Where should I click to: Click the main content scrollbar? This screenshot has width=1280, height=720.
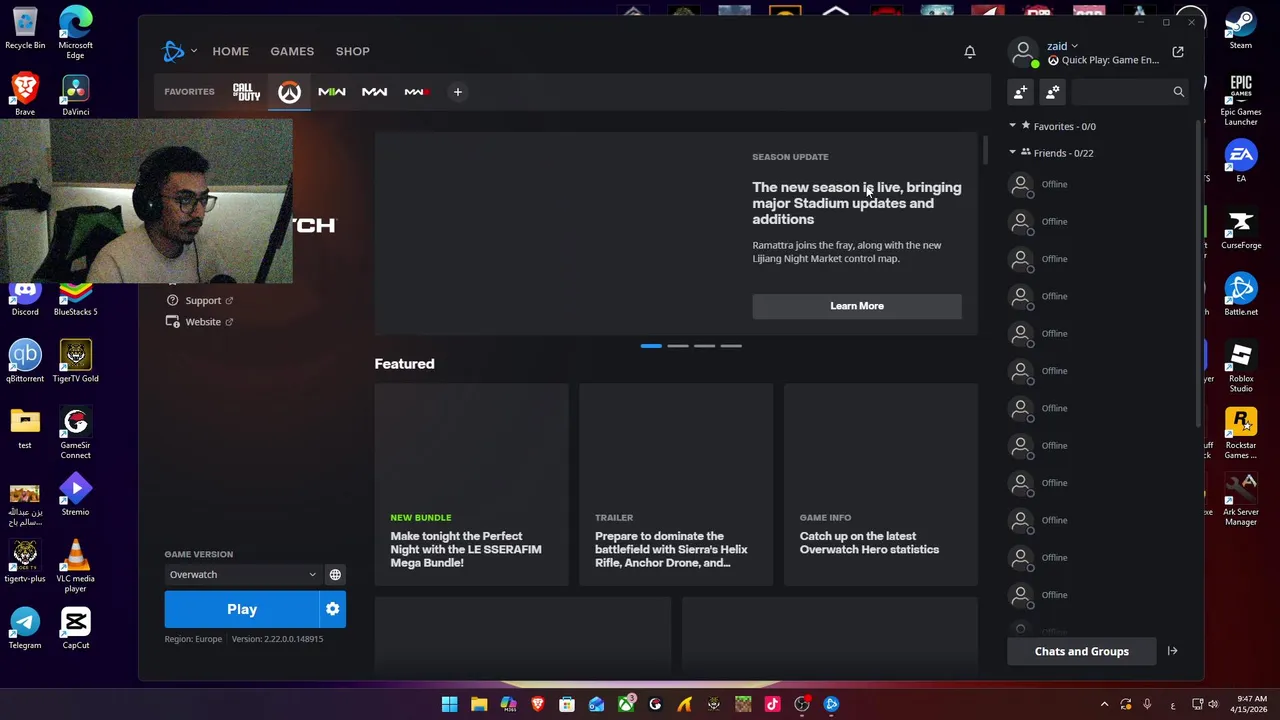(x=985, y=149)
